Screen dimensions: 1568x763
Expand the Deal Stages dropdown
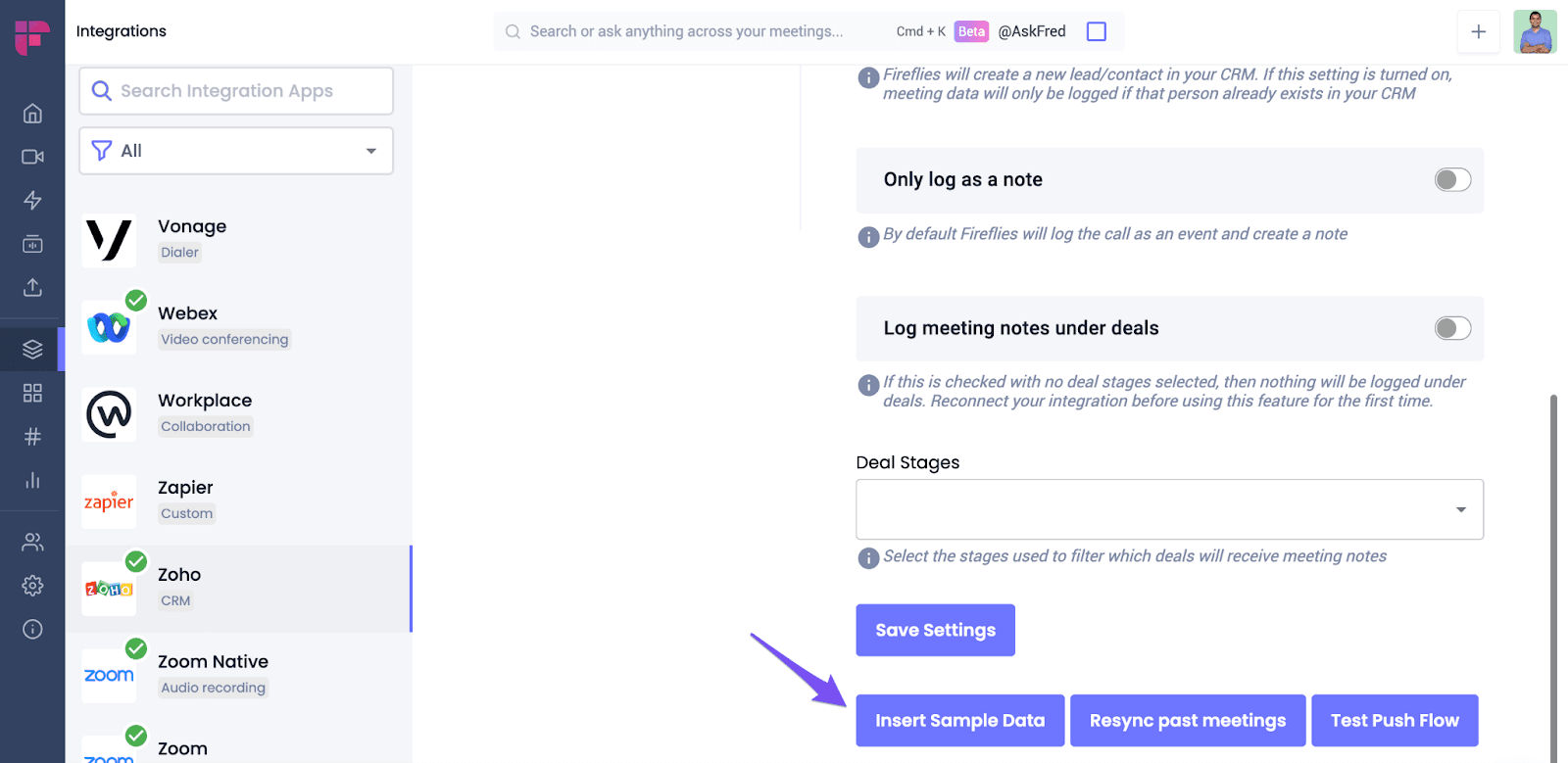tap(1169, 509)
